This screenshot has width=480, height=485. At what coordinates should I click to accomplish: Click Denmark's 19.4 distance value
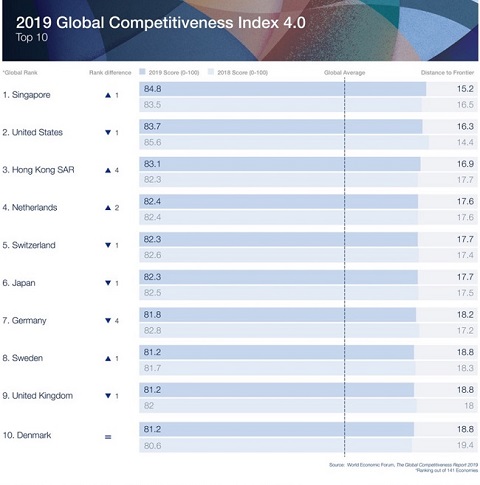465,445
